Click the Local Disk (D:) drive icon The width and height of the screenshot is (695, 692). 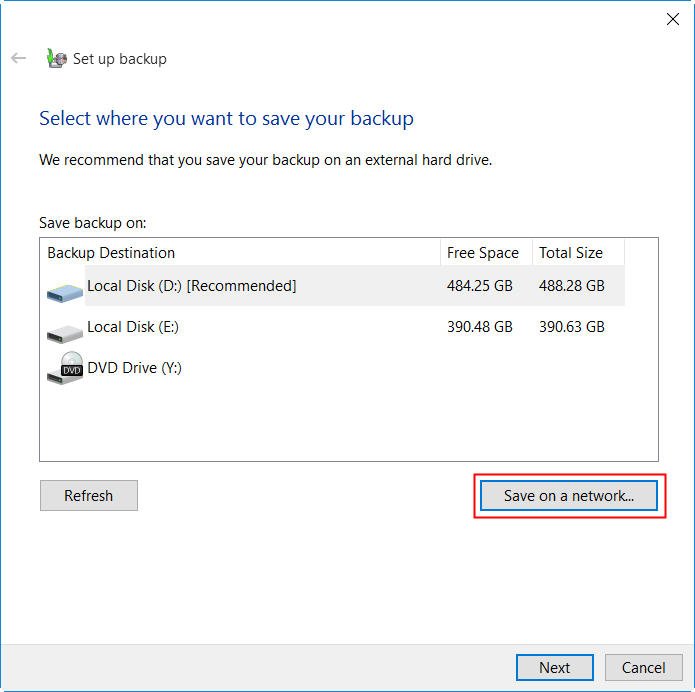coord(65,290)
